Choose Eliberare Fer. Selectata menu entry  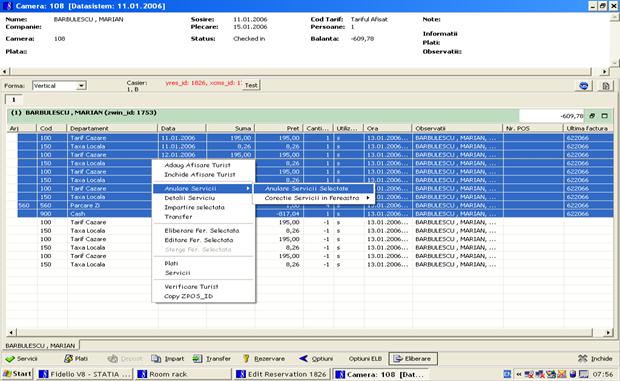tap(203, 231)
